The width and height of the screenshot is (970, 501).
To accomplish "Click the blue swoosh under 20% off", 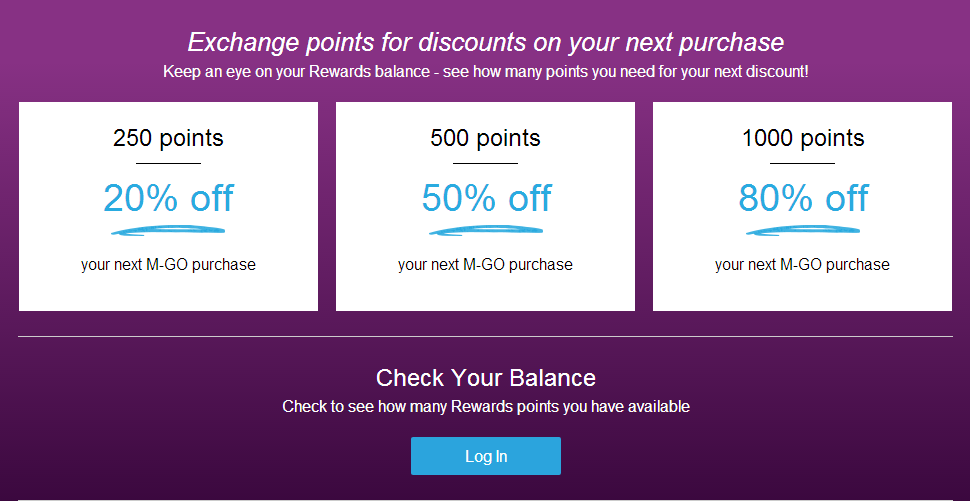I will click(x=168, y=231).
